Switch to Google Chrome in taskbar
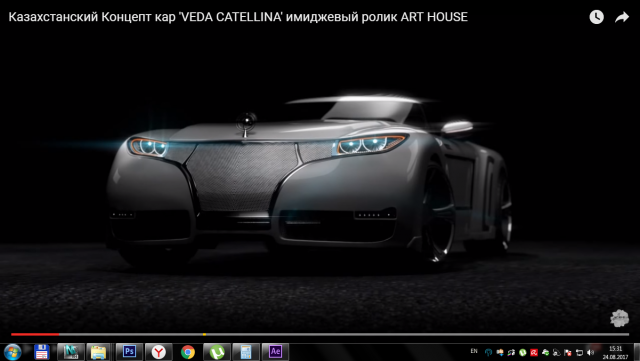 (188, 352)
